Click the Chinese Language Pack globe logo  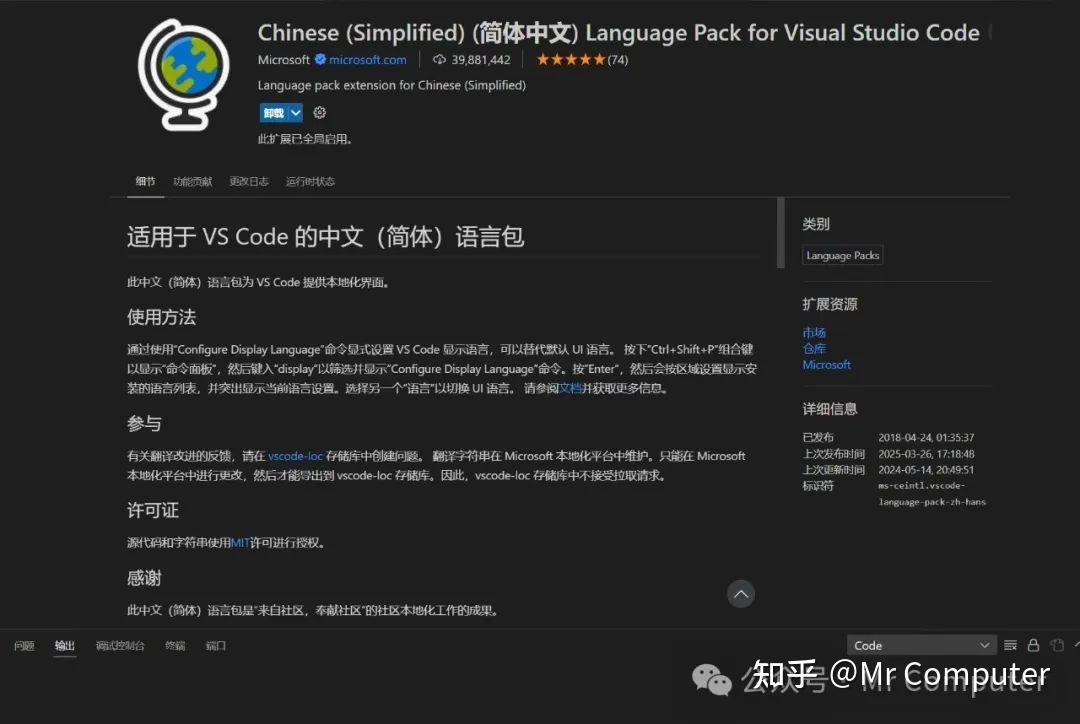185,75
